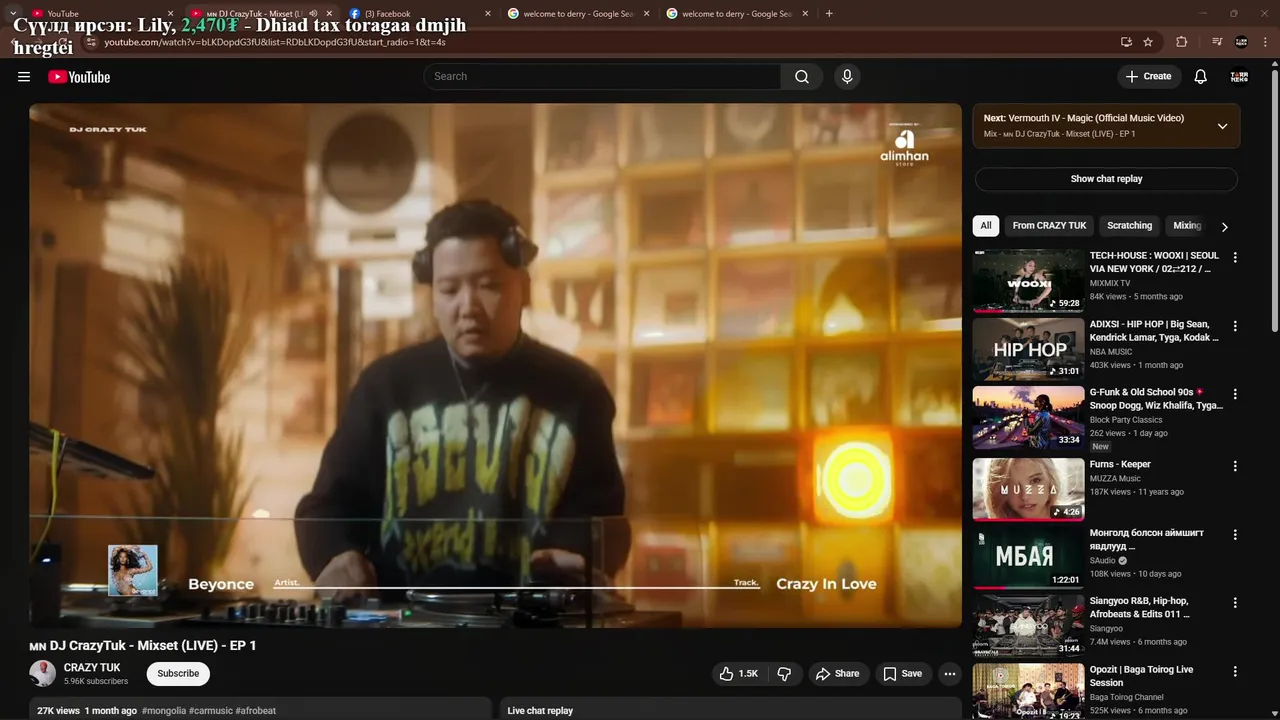Viewport: 1280px width, 720px height.
Task: Open options menu for G-Funk Old School video
Action: [1235, 395]
